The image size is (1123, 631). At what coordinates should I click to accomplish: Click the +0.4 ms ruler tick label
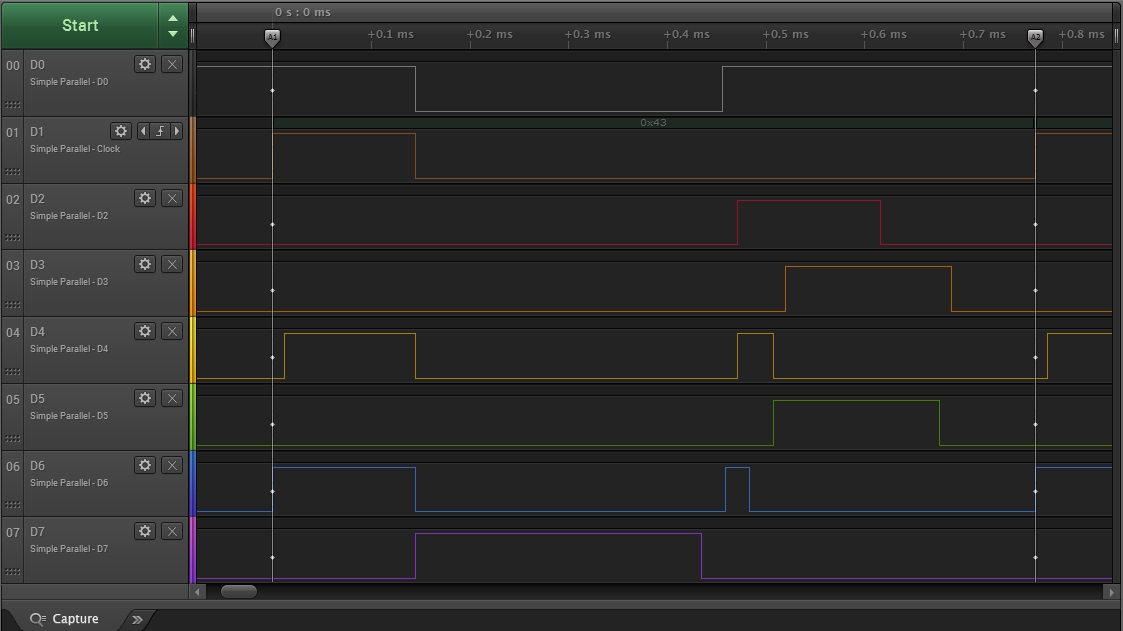[x=686, y=34]
